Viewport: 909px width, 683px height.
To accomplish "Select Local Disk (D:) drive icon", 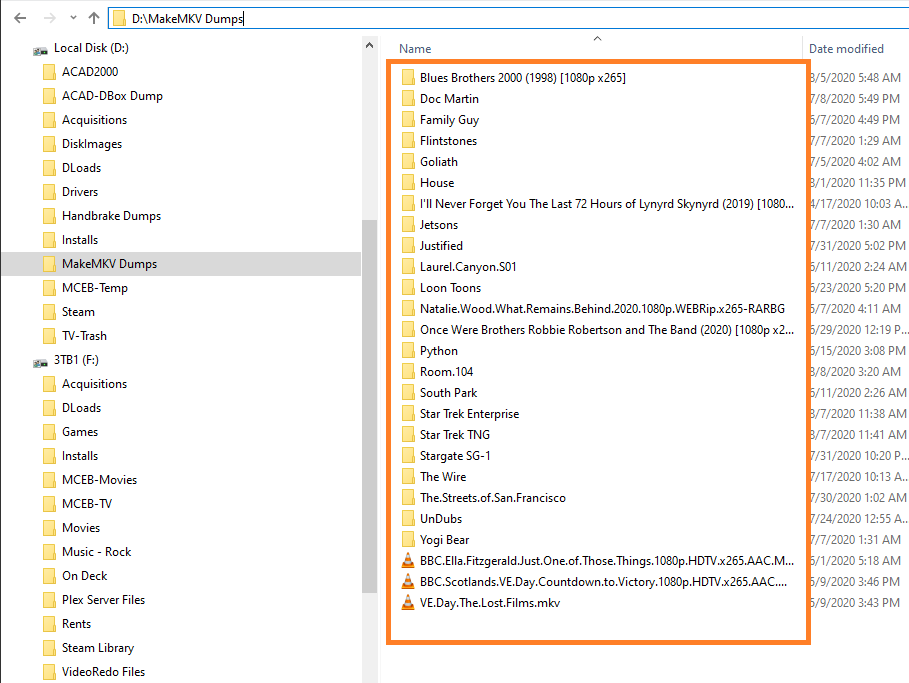I will coord(40,50).
